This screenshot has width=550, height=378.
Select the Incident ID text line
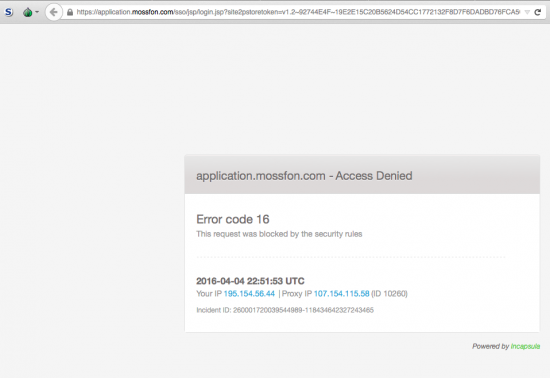coord(285,310)
